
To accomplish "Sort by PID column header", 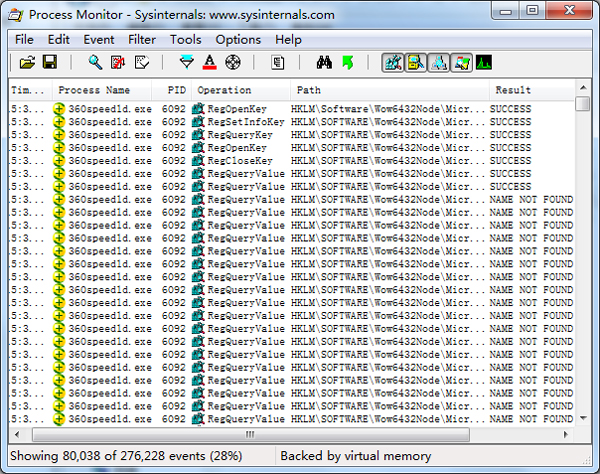I will 172,90.
